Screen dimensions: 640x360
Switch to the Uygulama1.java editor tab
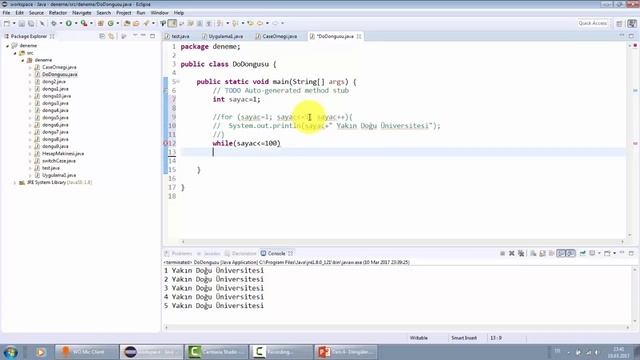[x=222, y=36]
